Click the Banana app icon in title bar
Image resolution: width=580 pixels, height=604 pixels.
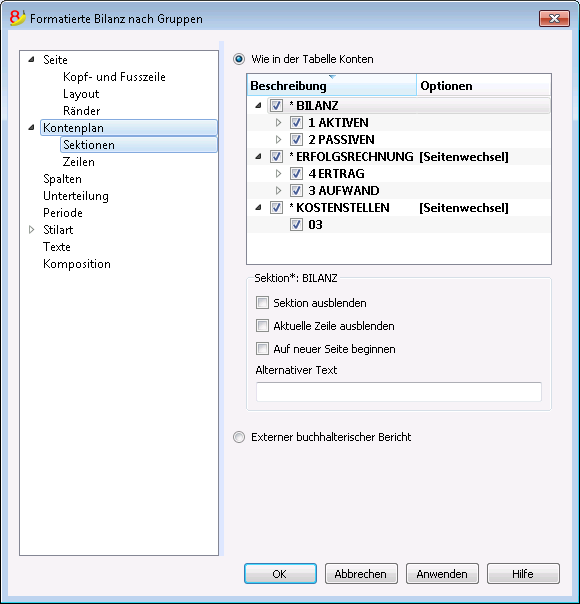pos(17,18)
